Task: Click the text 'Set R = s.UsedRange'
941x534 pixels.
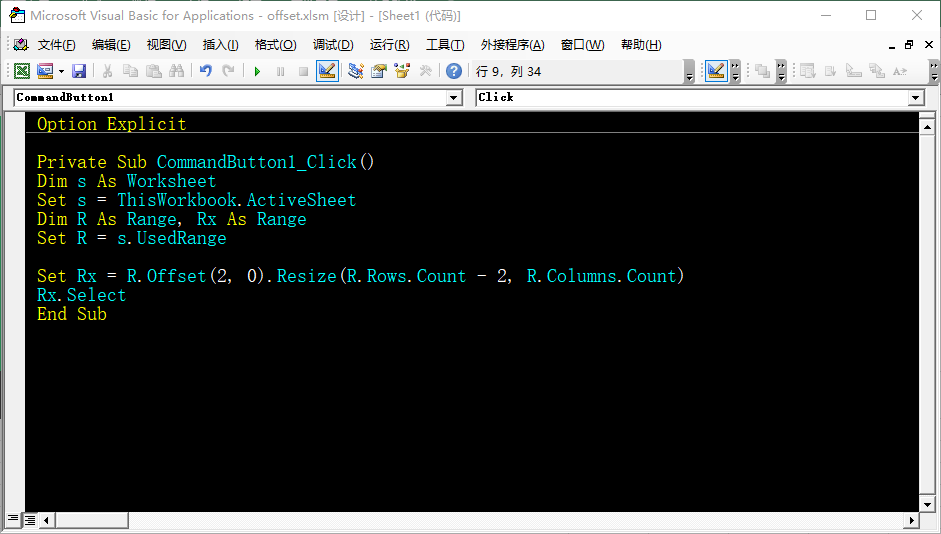Action: click(x=132, y=238)
